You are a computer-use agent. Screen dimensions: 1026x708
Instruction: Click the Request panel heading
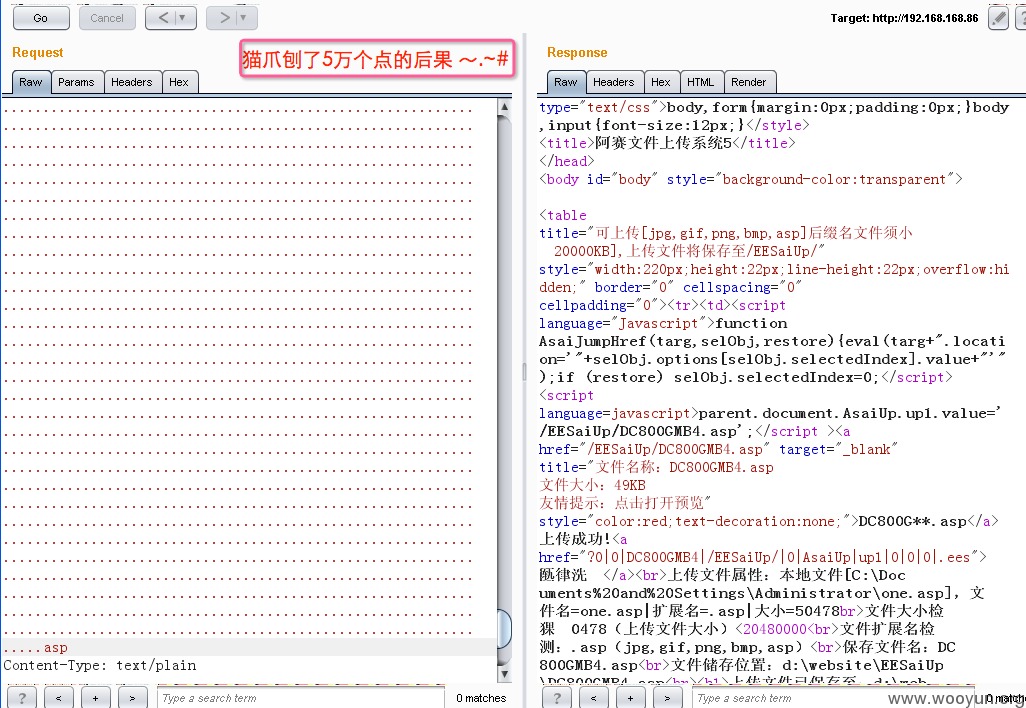(x=37, y=52)
